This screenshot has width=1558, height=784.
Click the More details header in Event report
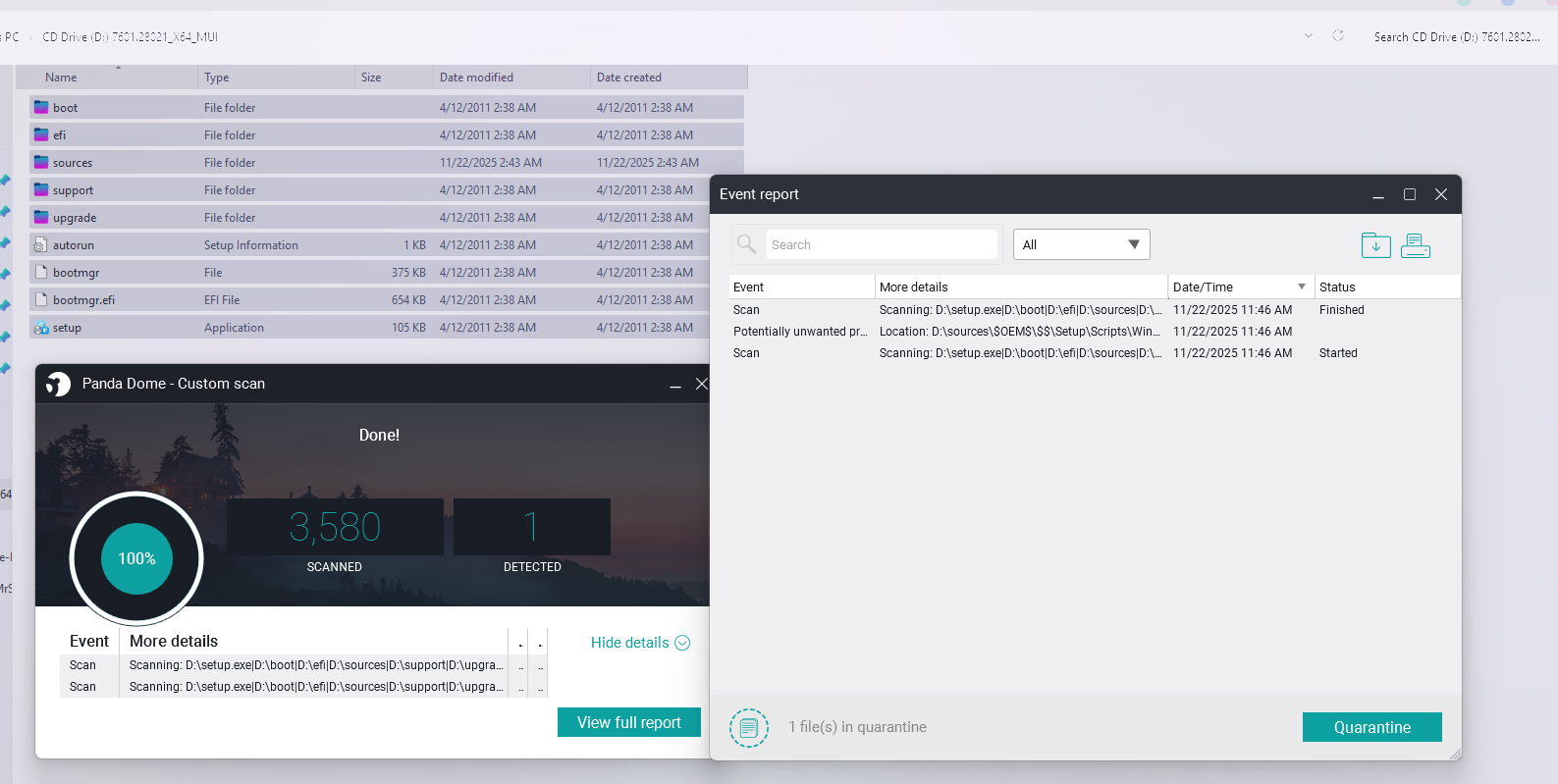tap(1020, 287)
